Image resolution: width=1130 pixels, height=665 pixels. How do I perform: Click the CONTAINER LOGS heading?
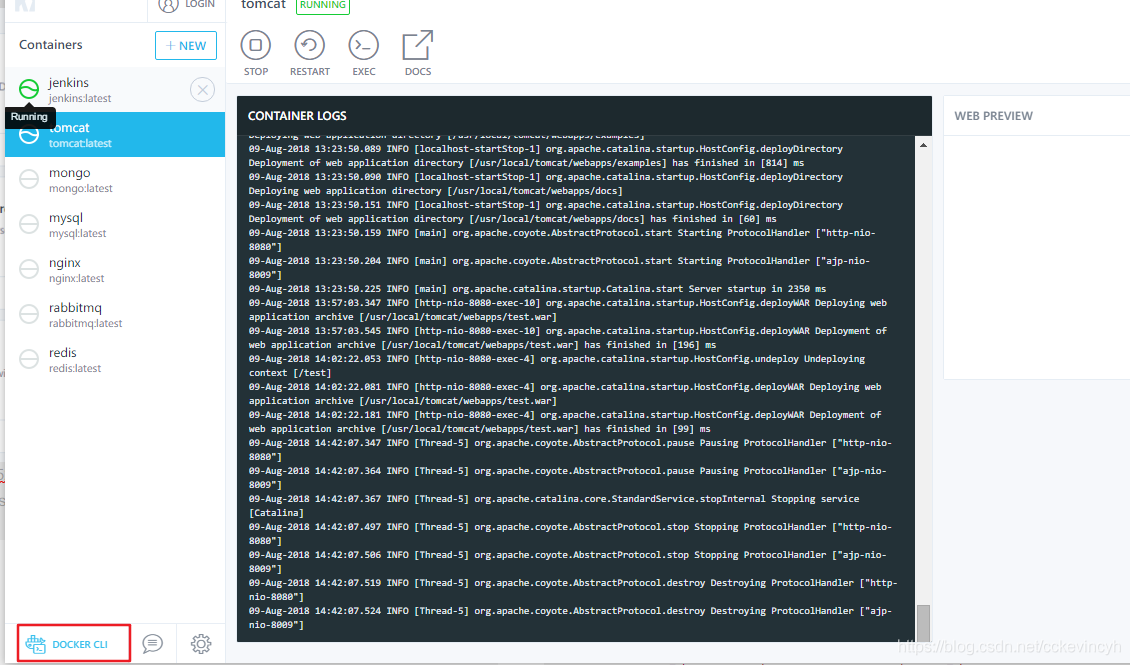[x=297, y=116]
